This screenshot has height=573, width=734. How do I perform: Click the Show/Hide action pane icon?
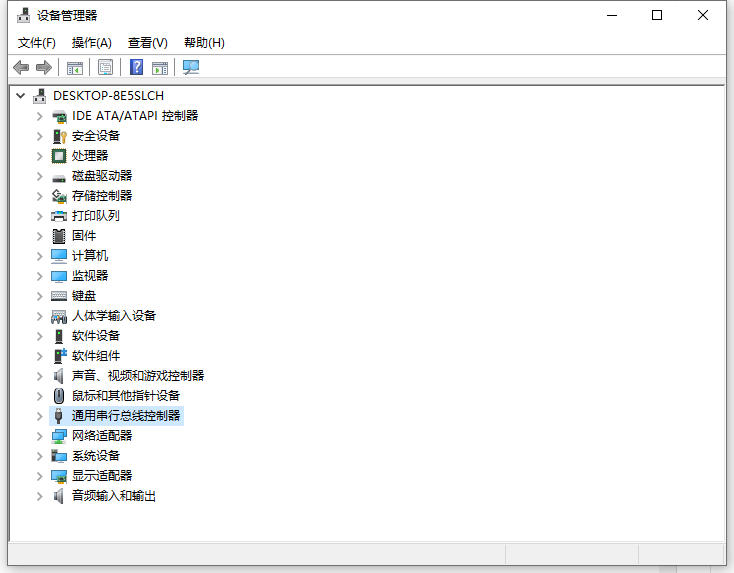160,67
